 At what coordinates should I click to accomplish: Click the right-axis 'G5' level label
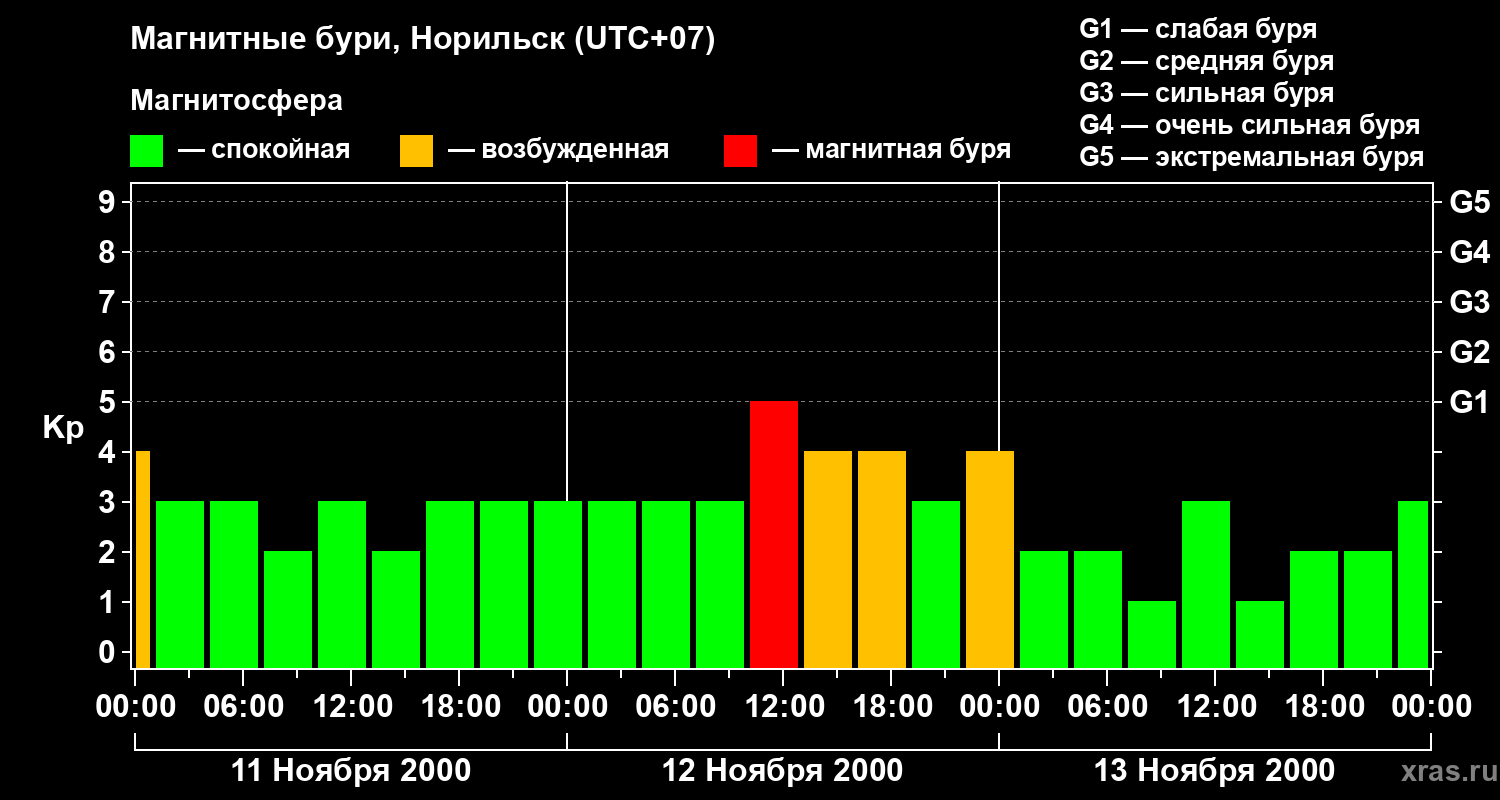[1469, 203]
